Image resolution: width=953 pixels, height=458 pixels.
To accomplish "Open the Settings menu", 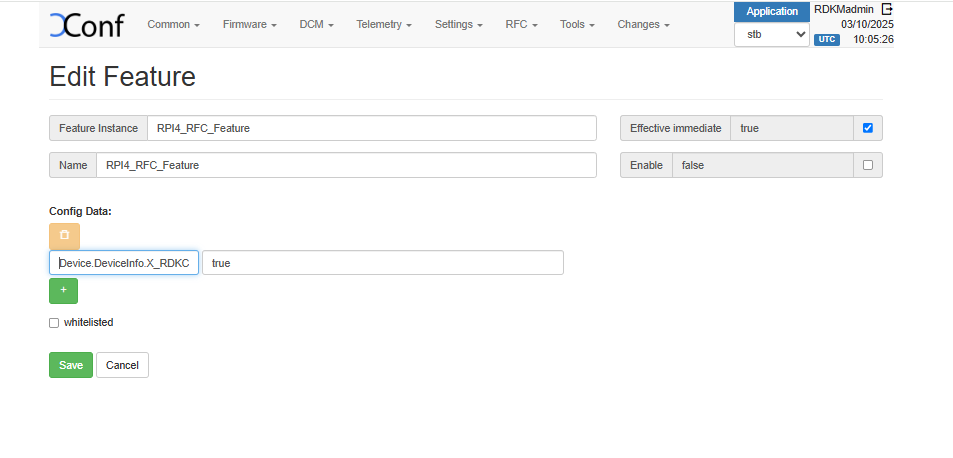I will 459,24.
